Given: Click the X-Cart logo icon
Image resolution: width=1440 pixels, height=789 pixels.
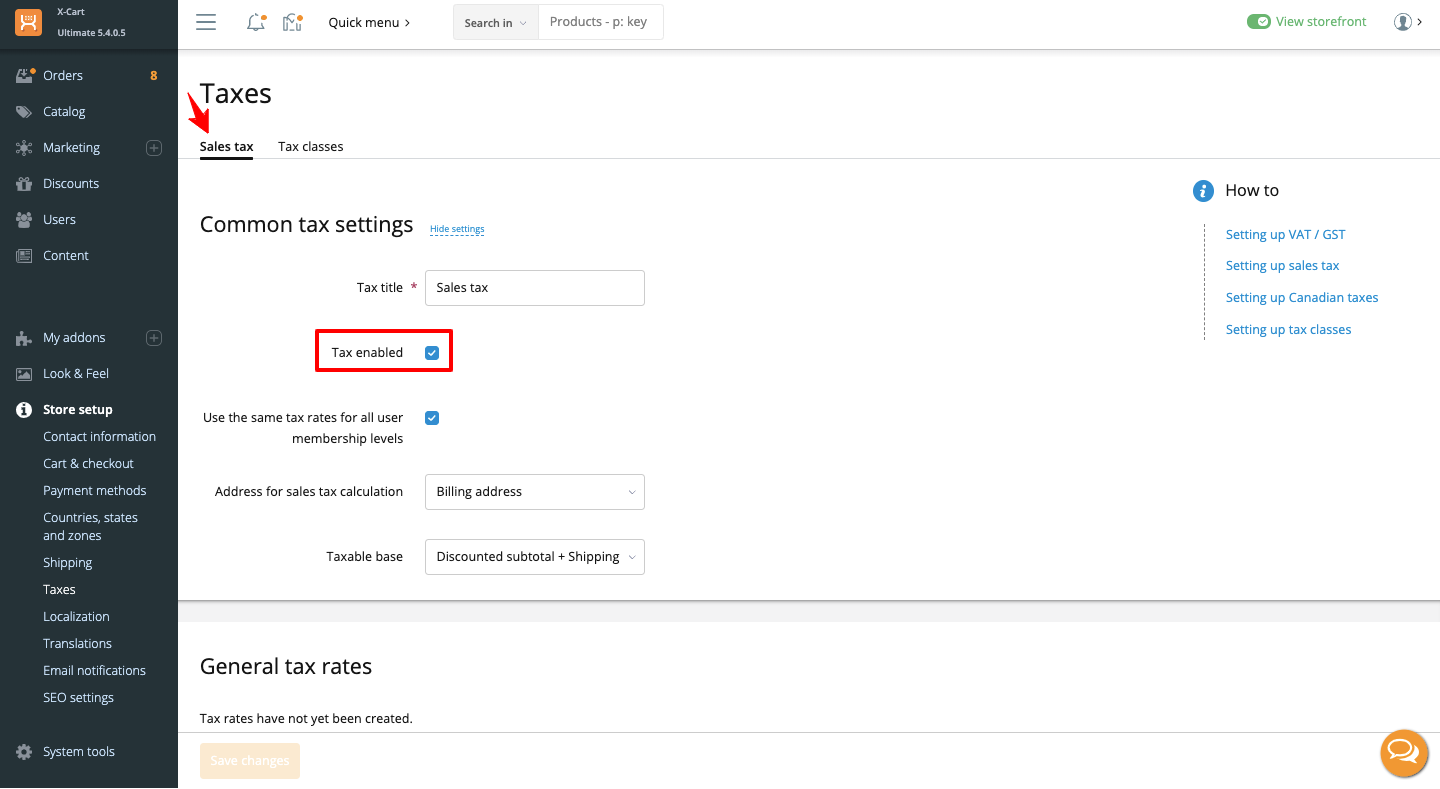Looking at the screenshot, I should click(28, 24).
